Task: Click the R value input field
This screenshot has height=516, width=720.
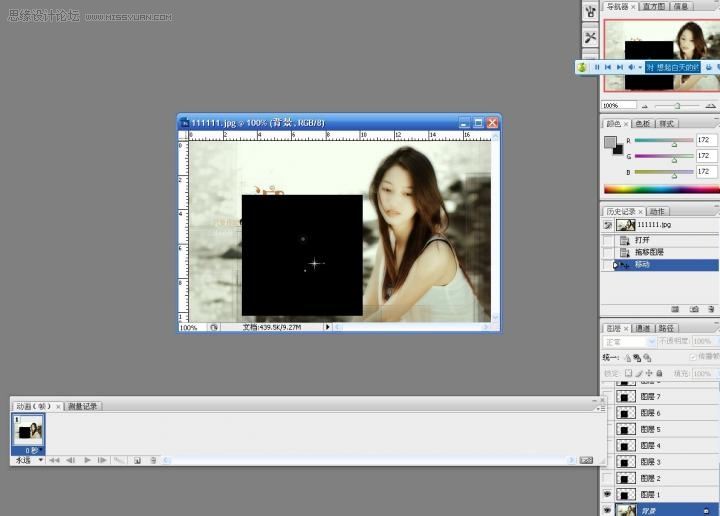Action: [x=706, y=140]
